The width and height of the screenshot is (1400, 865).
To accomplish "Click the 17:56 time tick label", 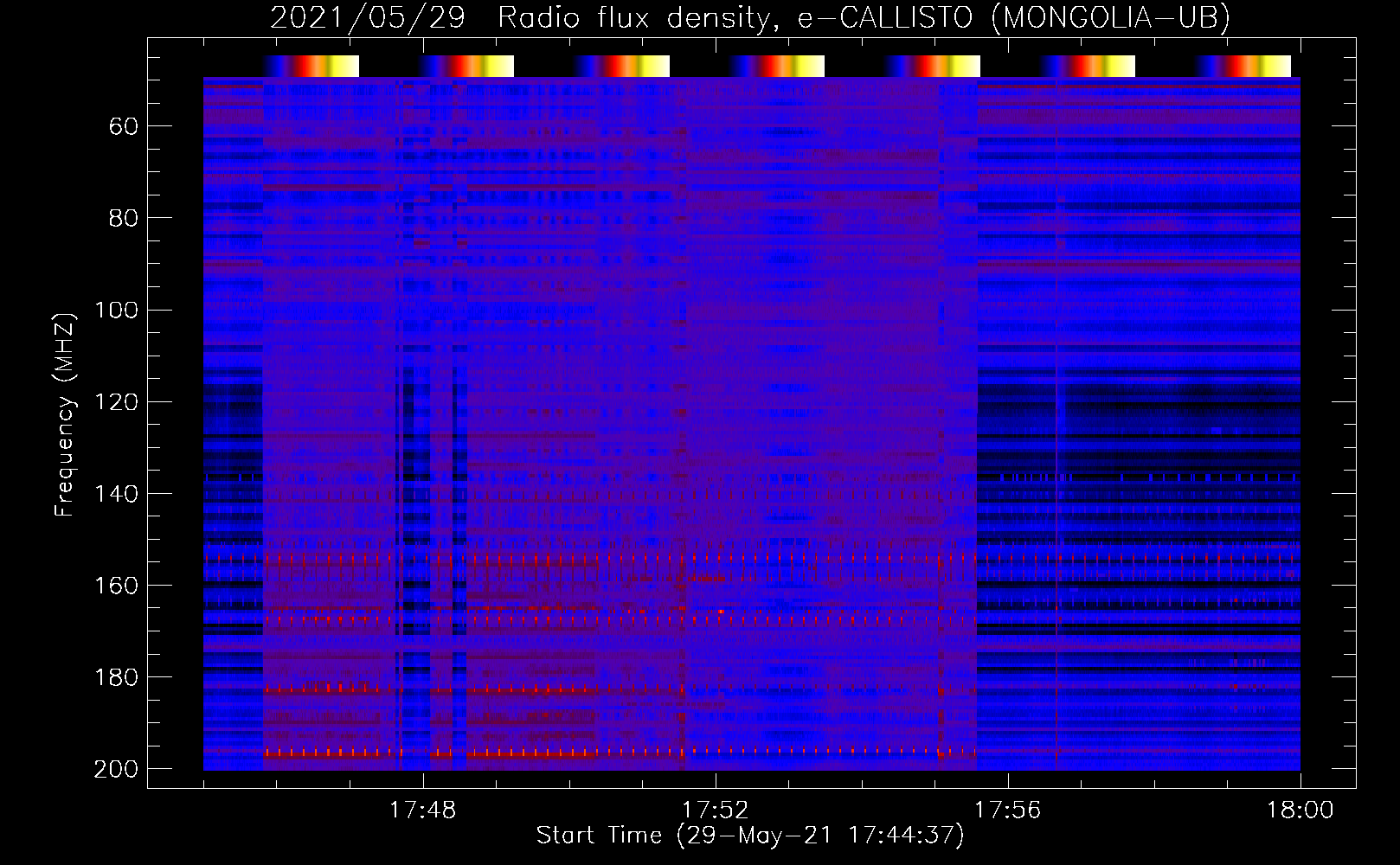I will [1007, 811].
